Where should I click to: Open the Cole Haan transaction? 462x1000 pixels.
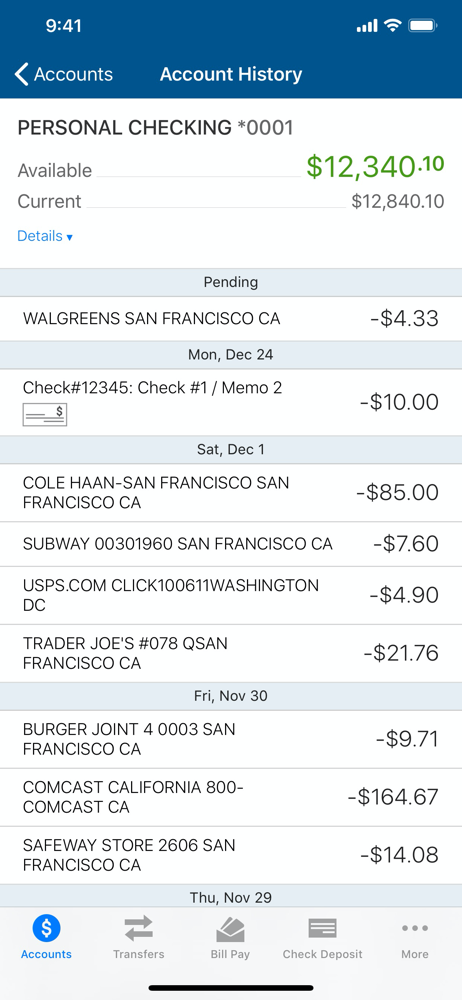[231, 493]
